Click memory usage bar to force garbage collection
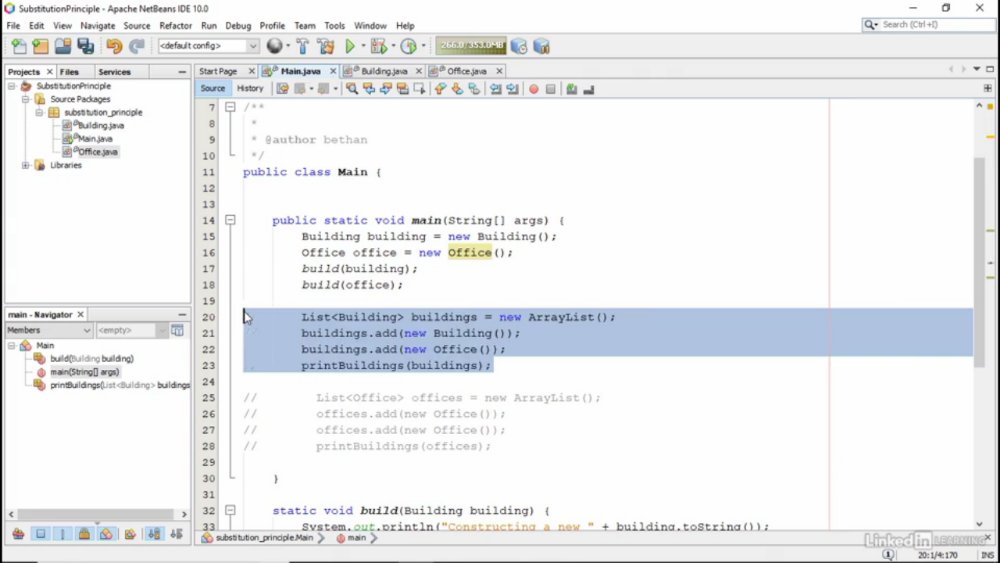The width and height of the screenshot is (1000, 563). 471,45
